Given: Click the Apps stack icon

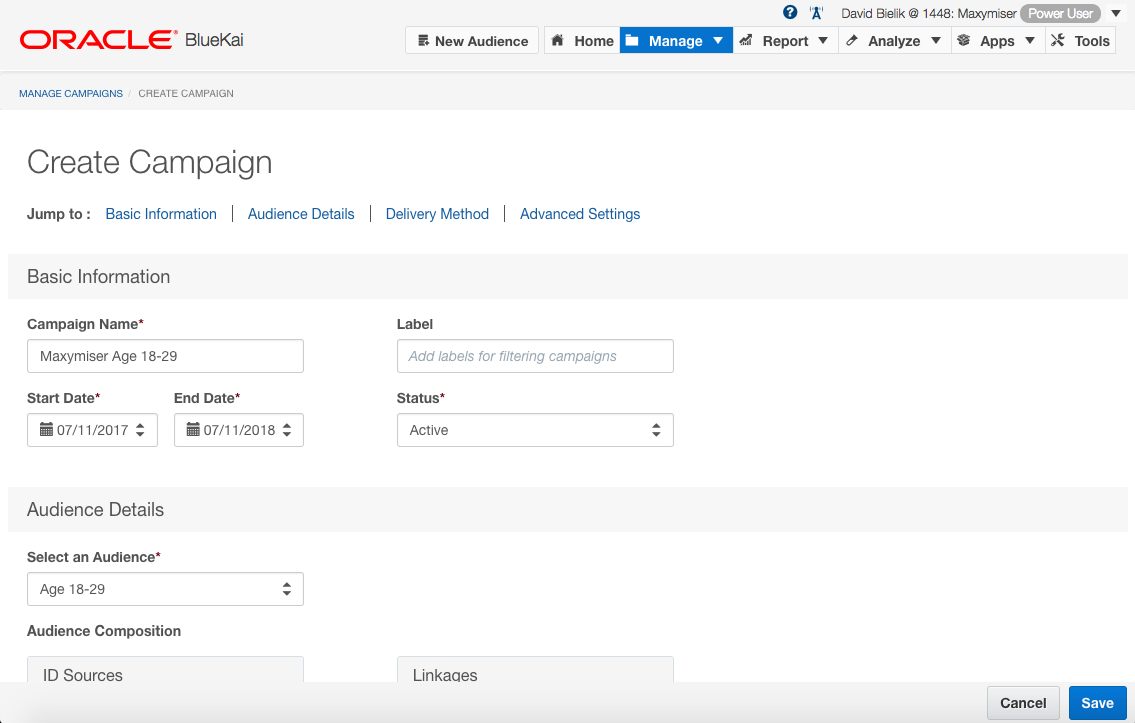Looking at the screenshot, I should coord(963,41).
